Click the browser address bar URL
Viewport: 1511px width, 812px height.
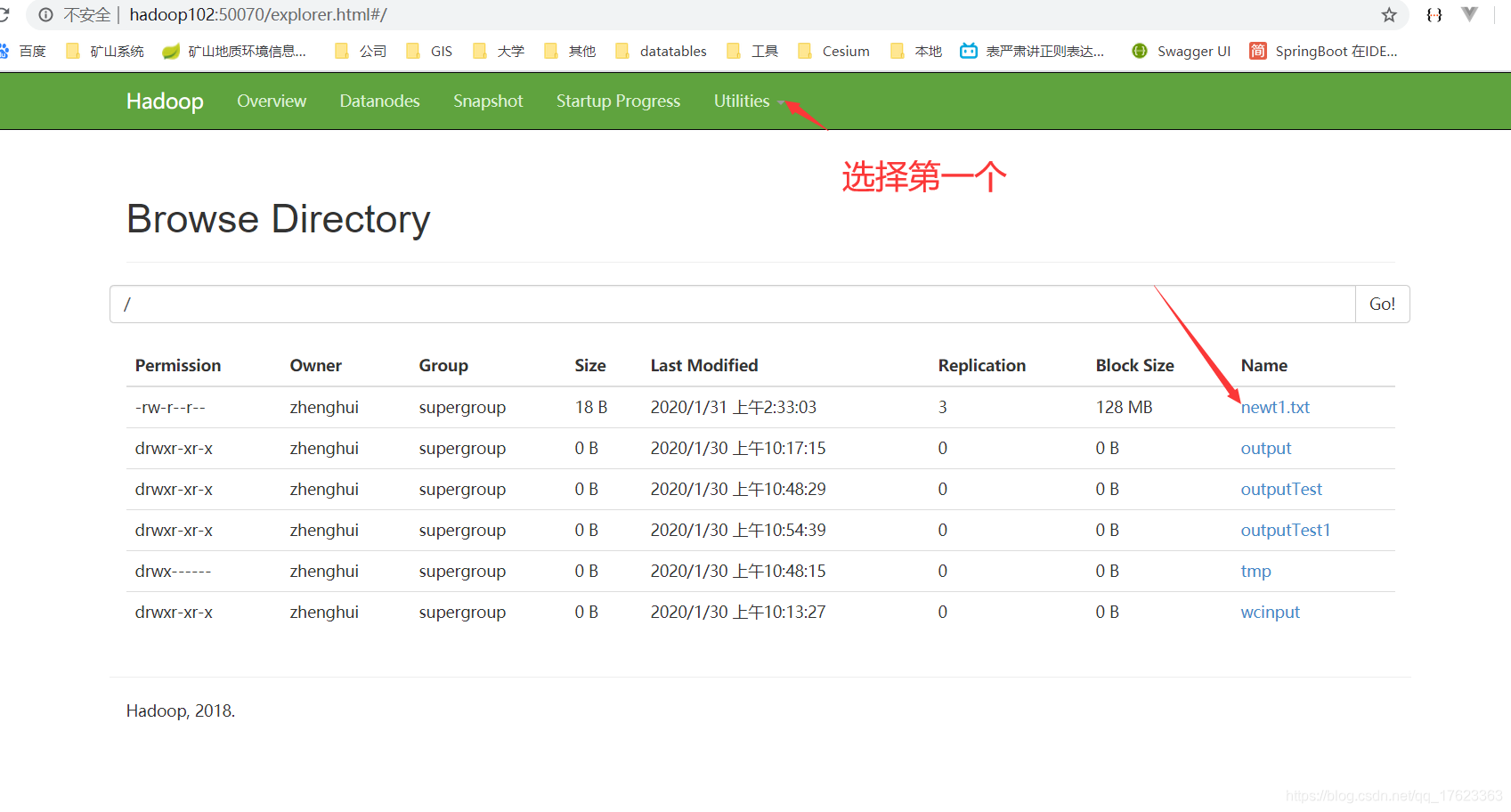tap(258, 14)
